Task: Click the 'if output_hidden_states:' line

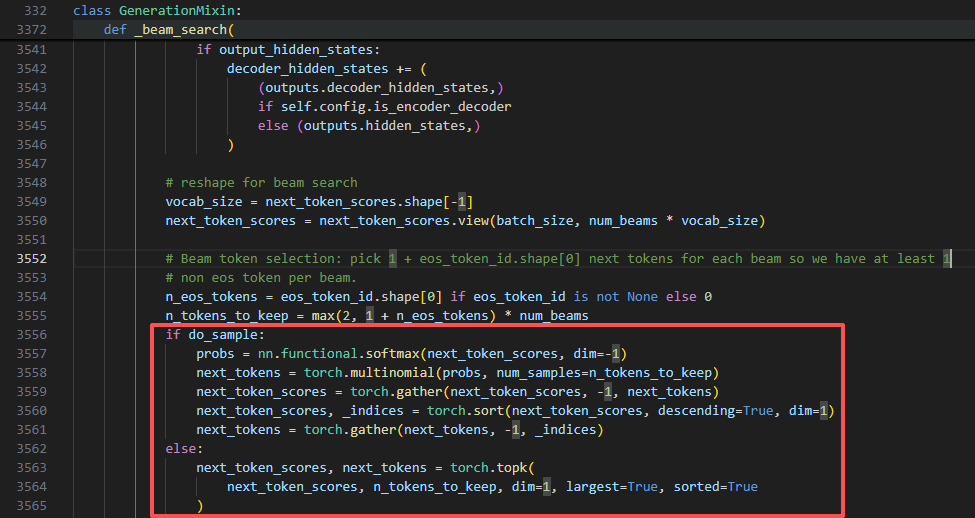Action: pos(288,49)
